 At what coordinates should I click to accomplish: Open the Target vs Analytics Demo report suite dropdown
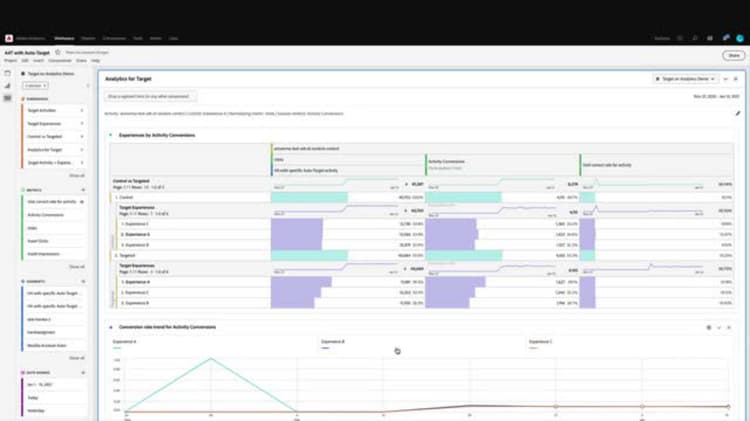click(x=685, y=79)
